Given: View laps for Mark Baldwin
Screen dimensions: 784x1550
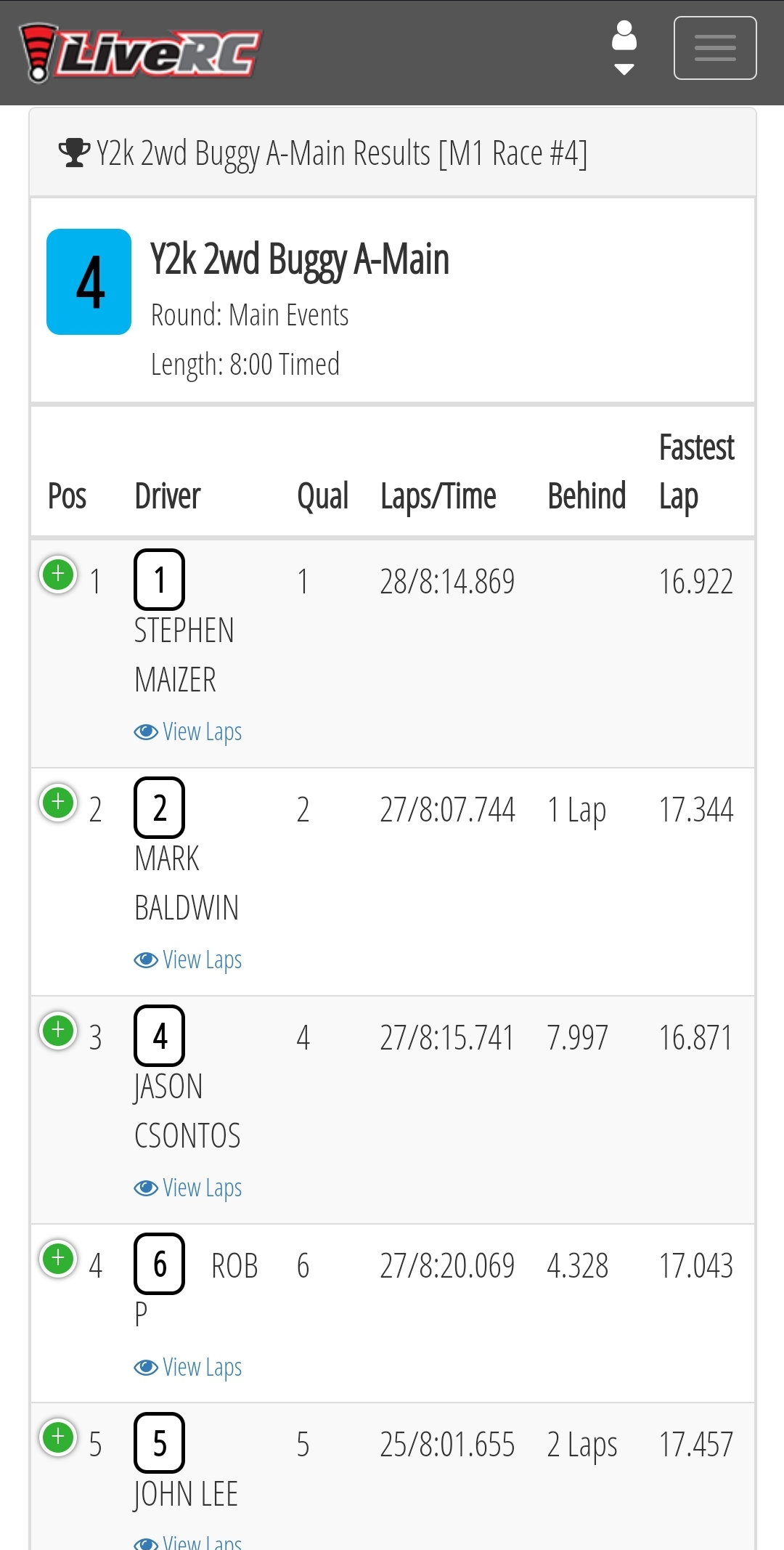Looking at the screenshot, I should point(188,959).
